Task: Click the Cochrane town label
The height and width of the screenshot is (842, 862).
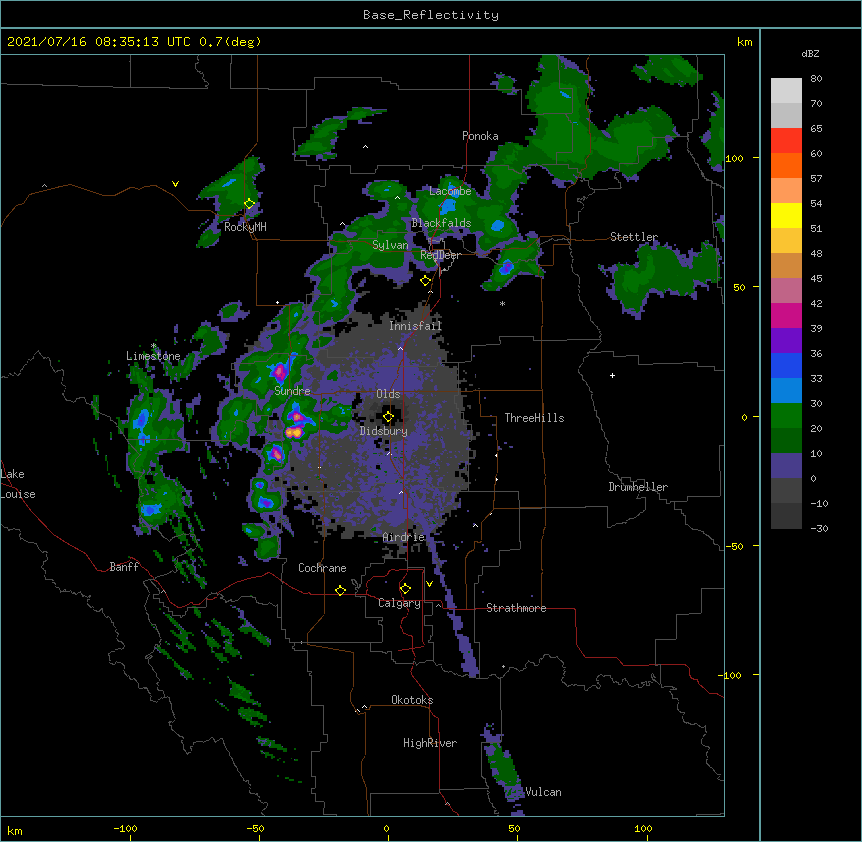Action: pyautogui.click(x=322, y=568)
